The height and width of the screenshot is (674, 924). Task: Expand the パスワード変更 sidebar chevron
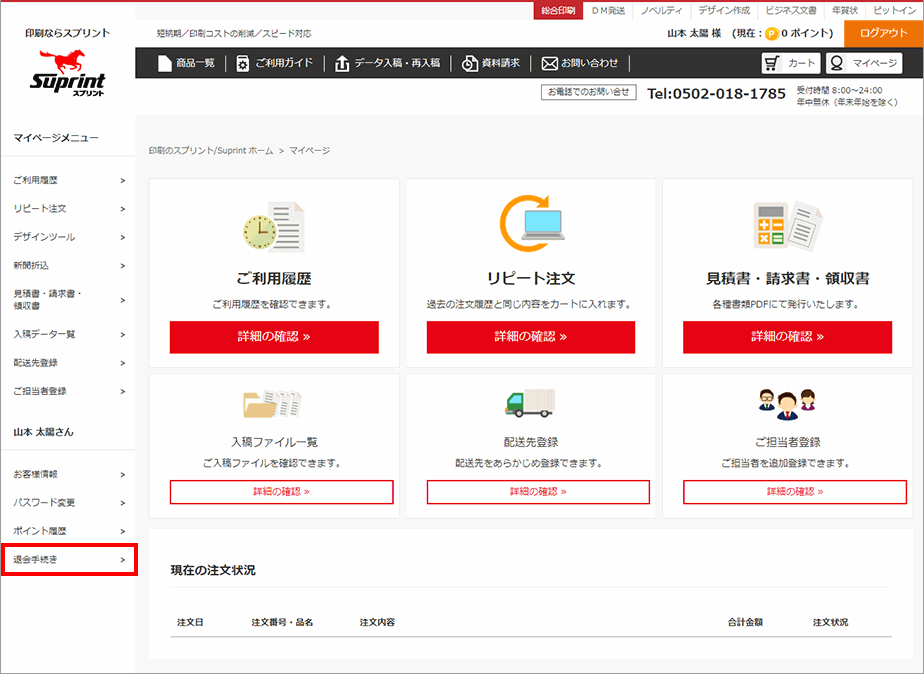(x=123, y=503)
